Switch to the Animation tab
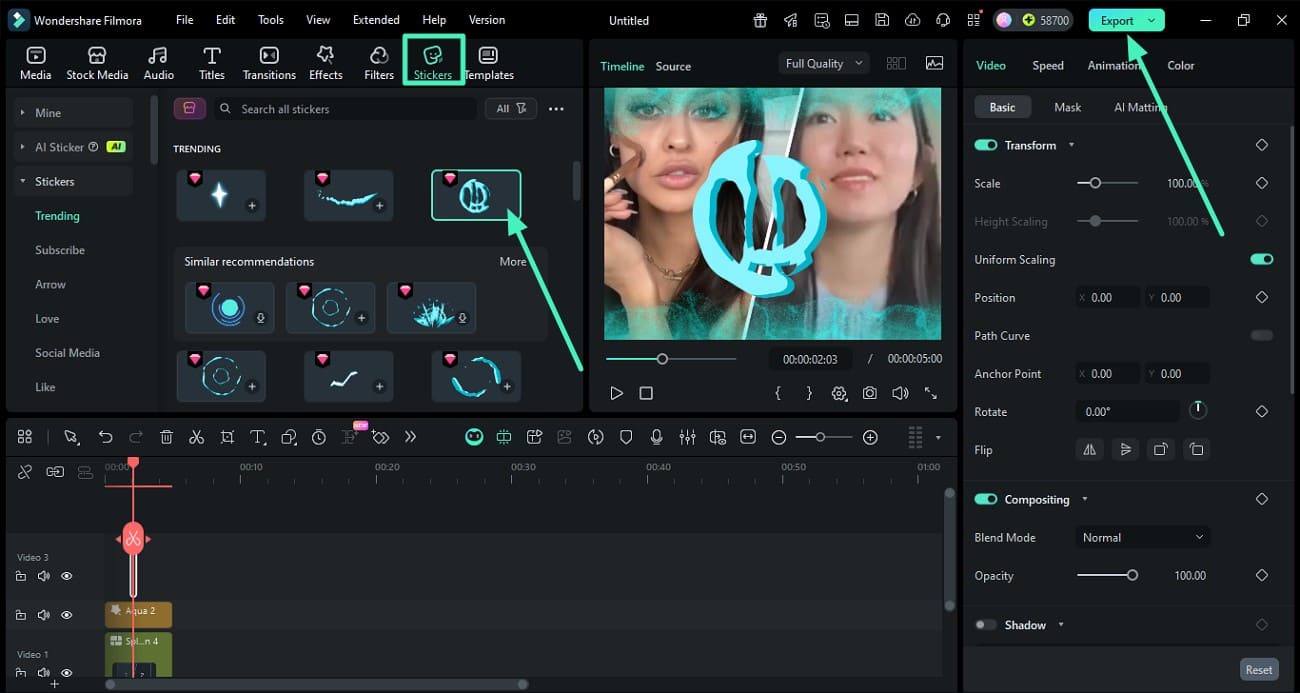The image size is (1300, 693). pyautogui.click(x=1113, y=65)
